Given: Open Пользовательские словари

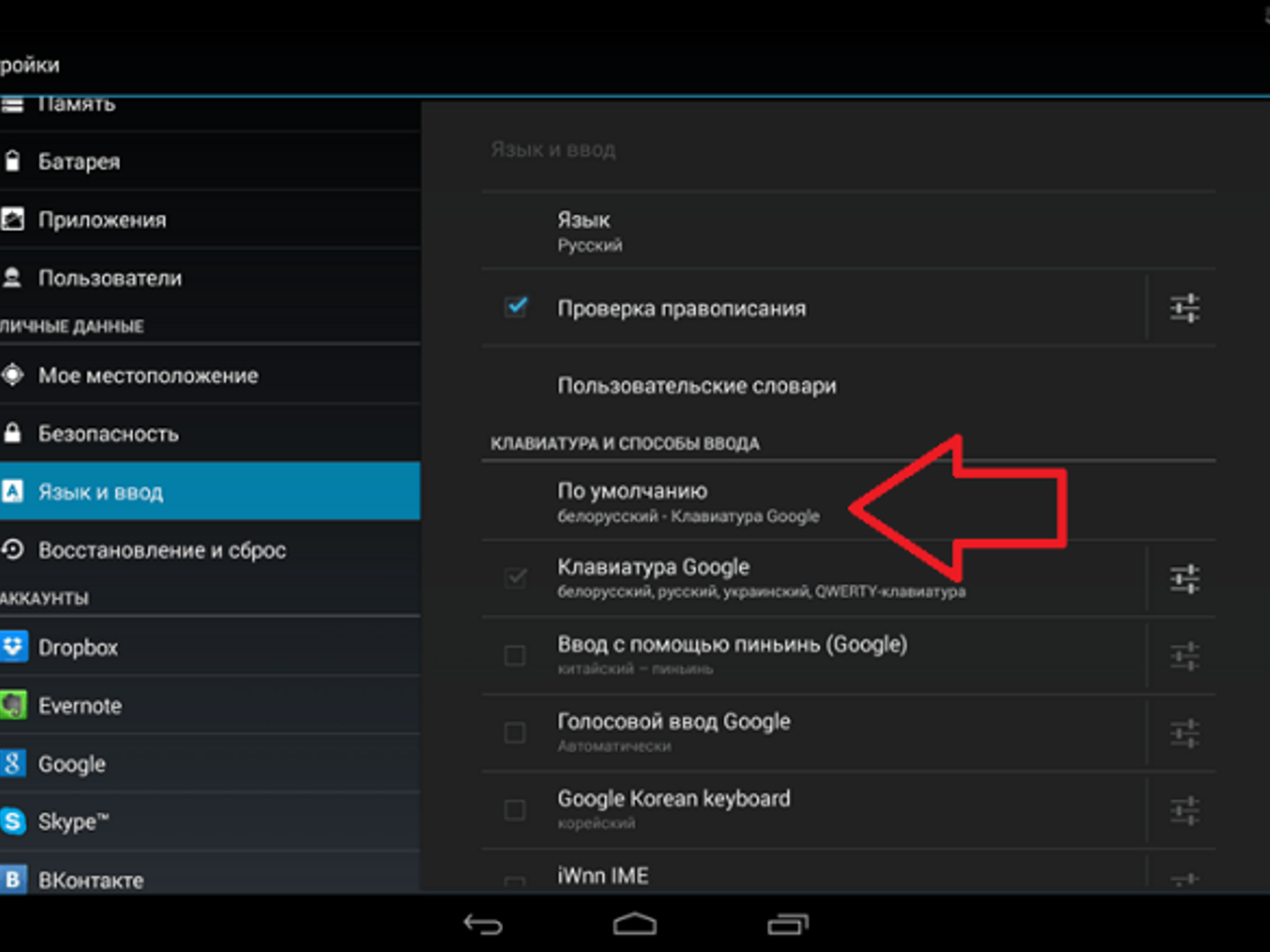Looking at the screenshot, I should tap(848, 386).
